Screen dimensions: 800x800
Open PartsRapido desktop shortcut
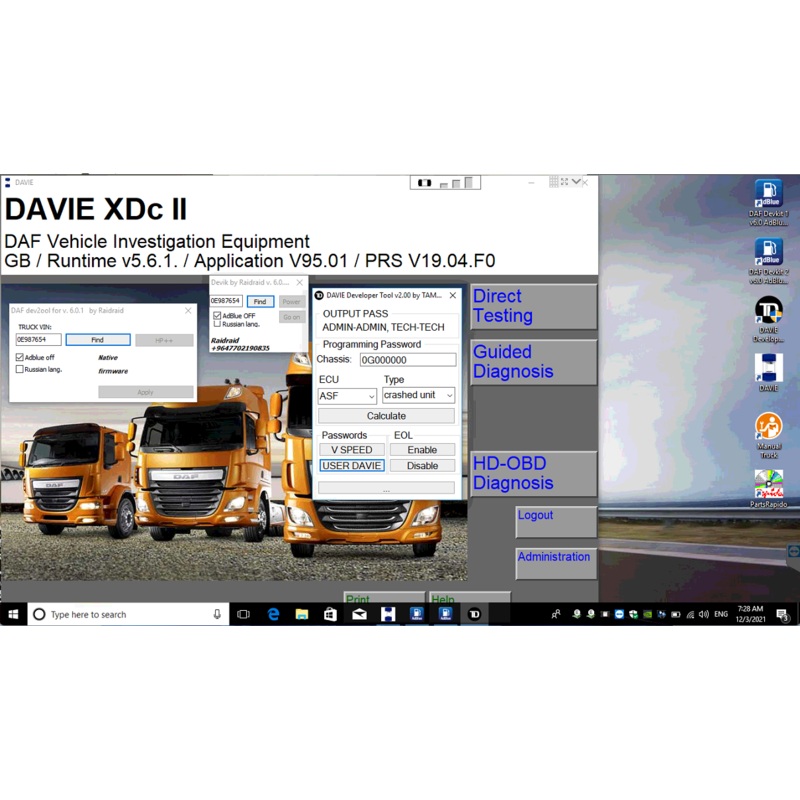tap(768, 489)
